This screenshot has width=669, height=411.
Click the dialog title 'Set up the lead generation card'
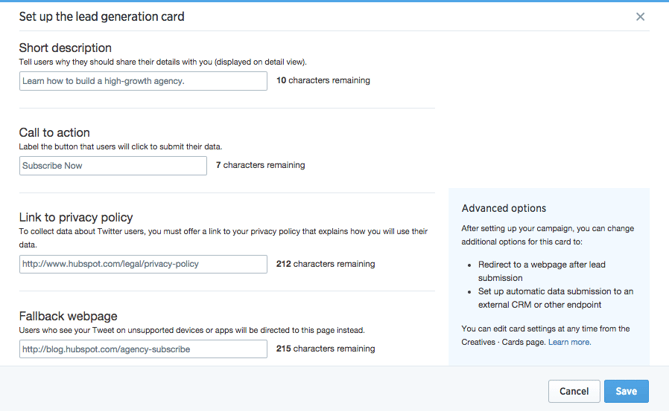click(x=102, y=17)
